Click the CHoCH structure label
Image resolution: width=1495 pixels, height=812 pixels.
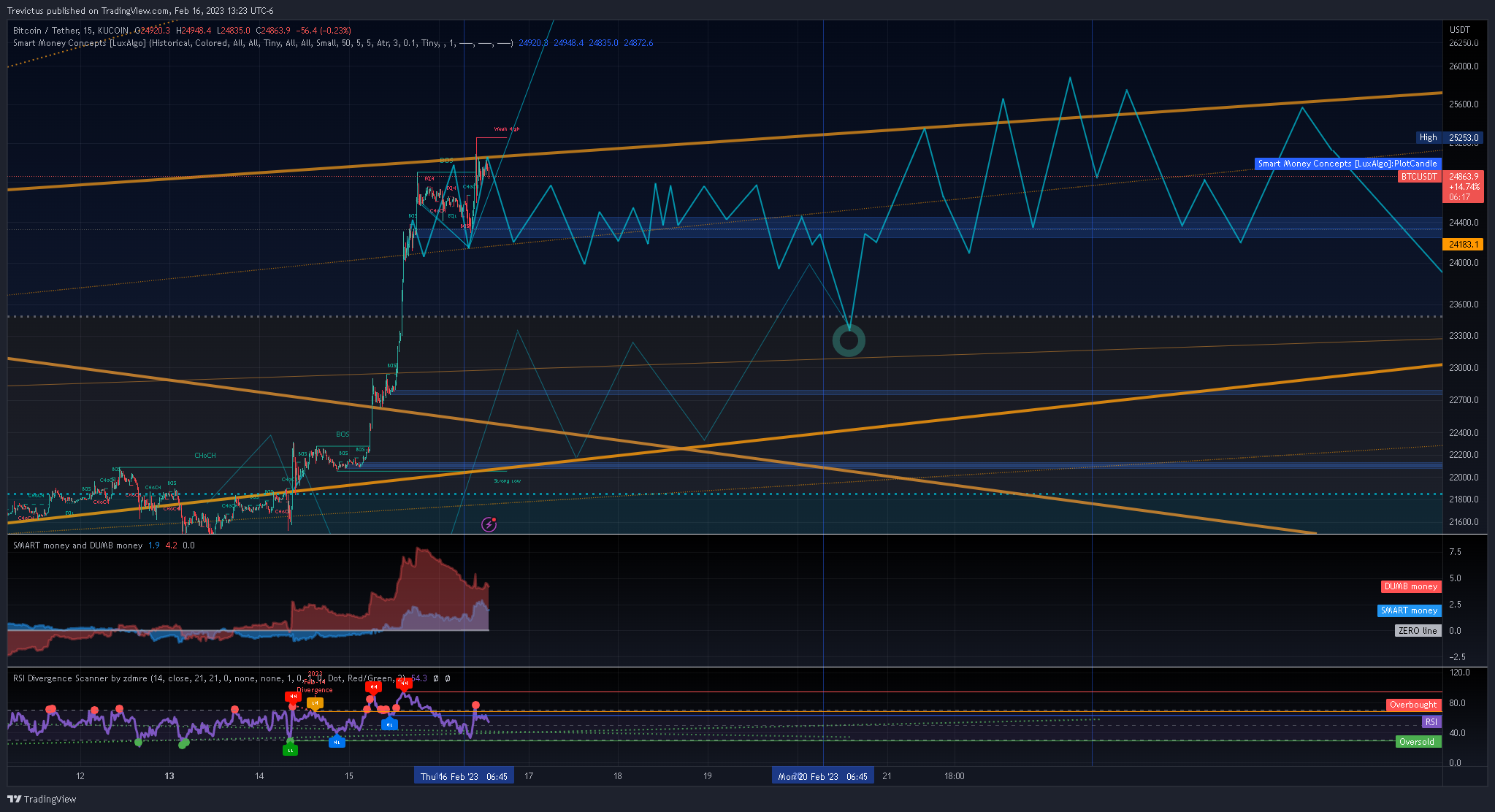205,456
